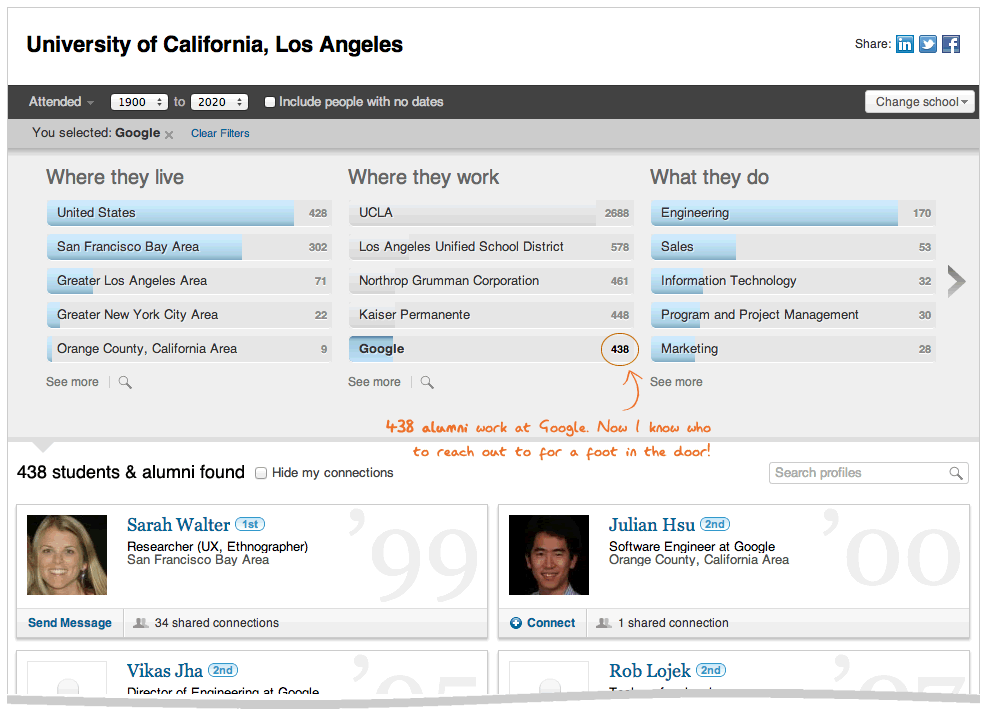This screenshot has height=720, width=988.
Task: Click the magnifier under Where they work
Action: click(427, 382)
